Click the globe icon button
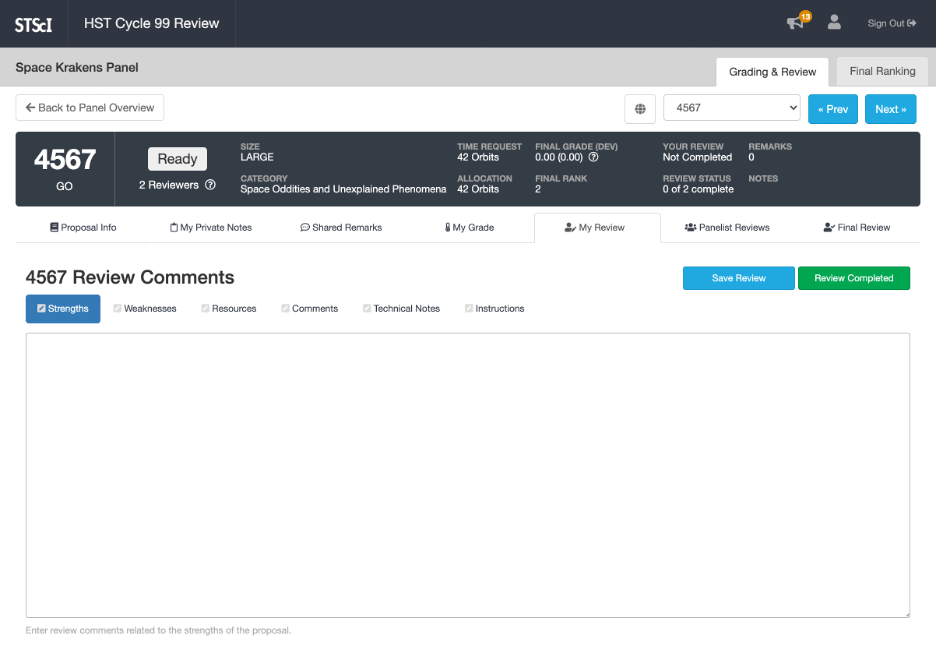The image size is (936, 660). click(x=640, y=108)
